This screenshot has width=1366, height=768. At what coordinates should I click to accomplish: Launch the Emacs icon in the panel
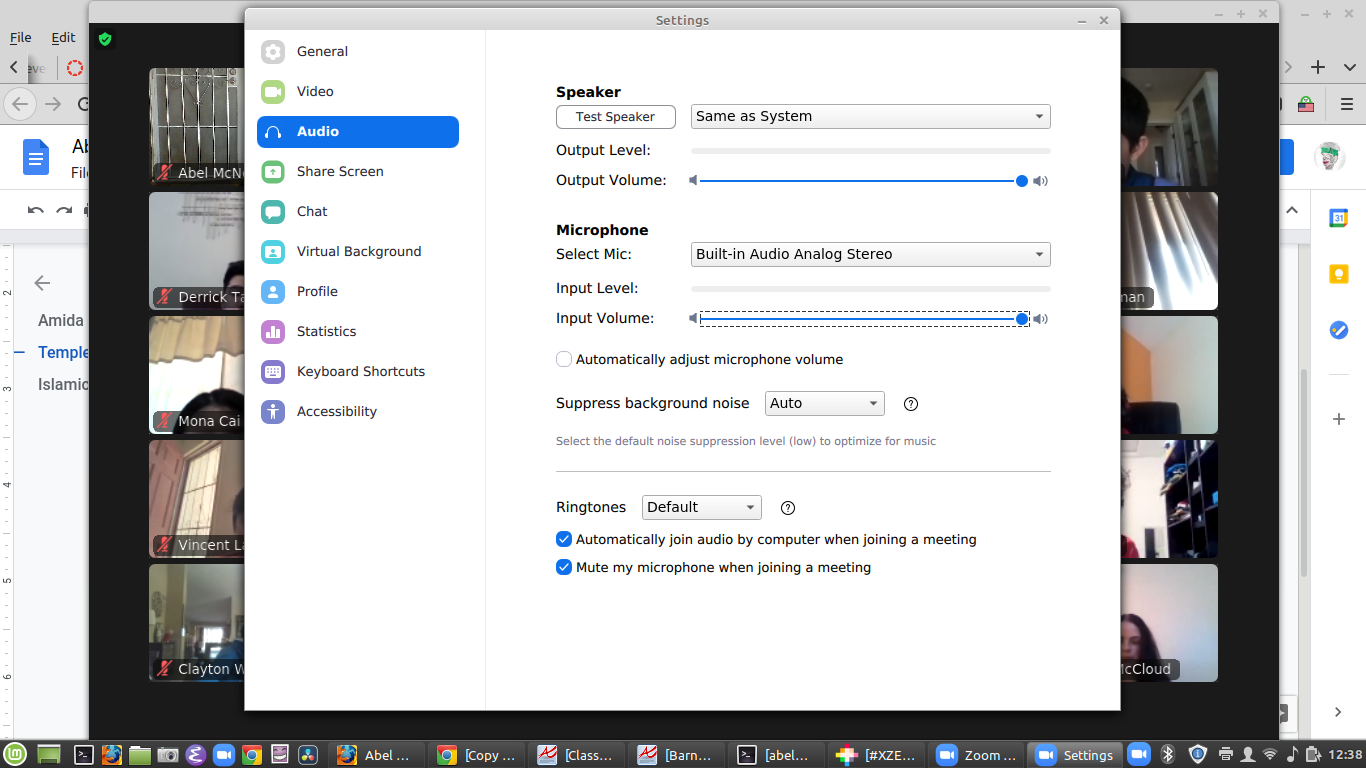click(196, 755)
